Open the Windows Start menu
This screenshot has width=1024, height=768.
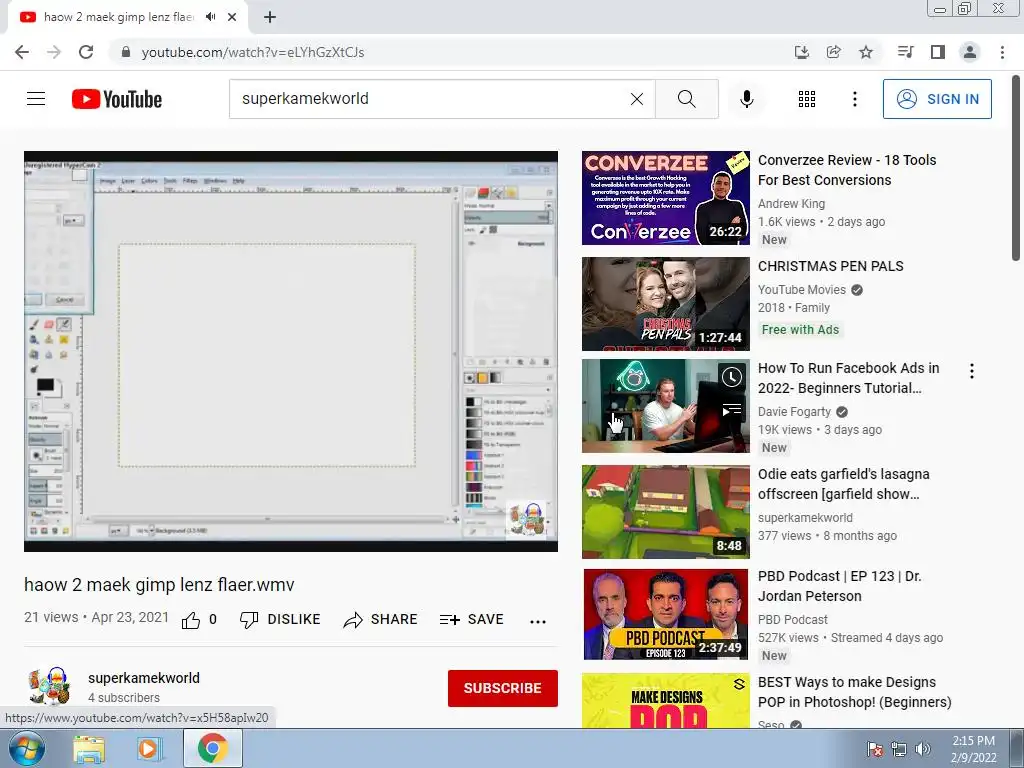coord(27,748)
